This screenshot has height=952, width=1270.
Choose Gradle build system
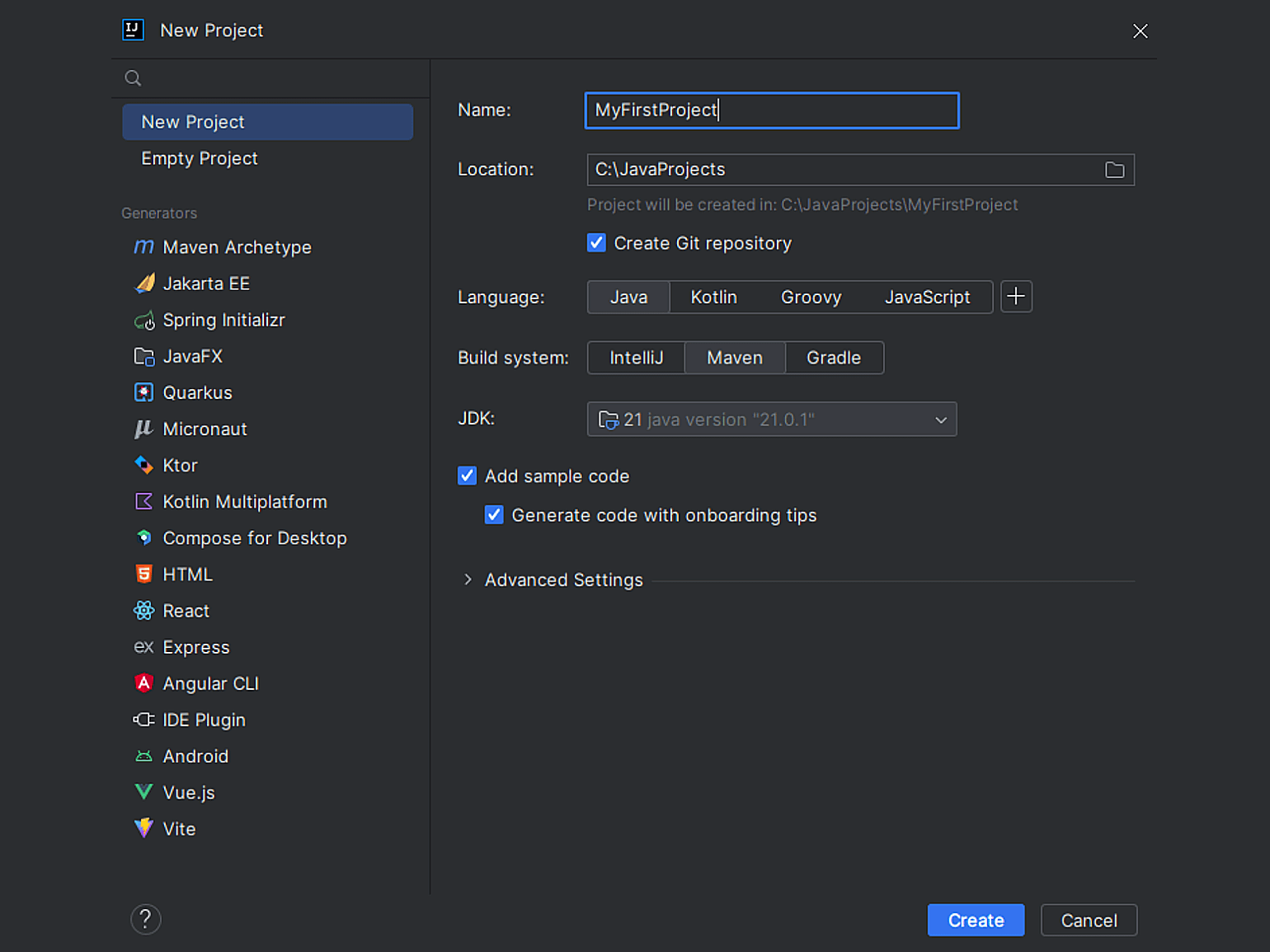pos(834,358)
